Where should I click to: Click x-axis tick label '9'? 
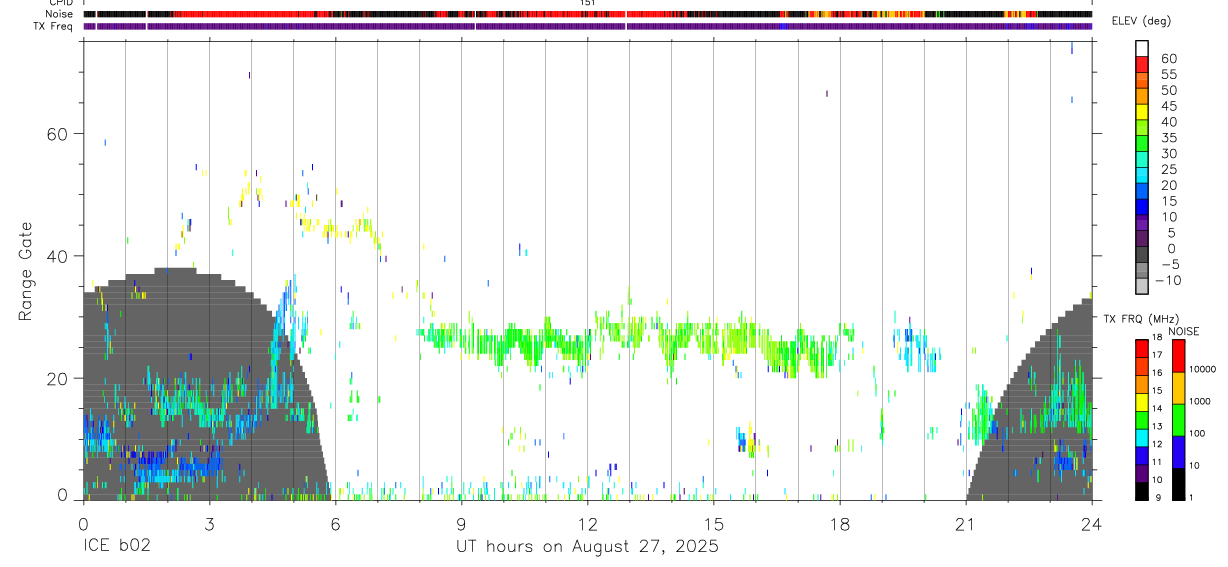click(x=461, y=523)
